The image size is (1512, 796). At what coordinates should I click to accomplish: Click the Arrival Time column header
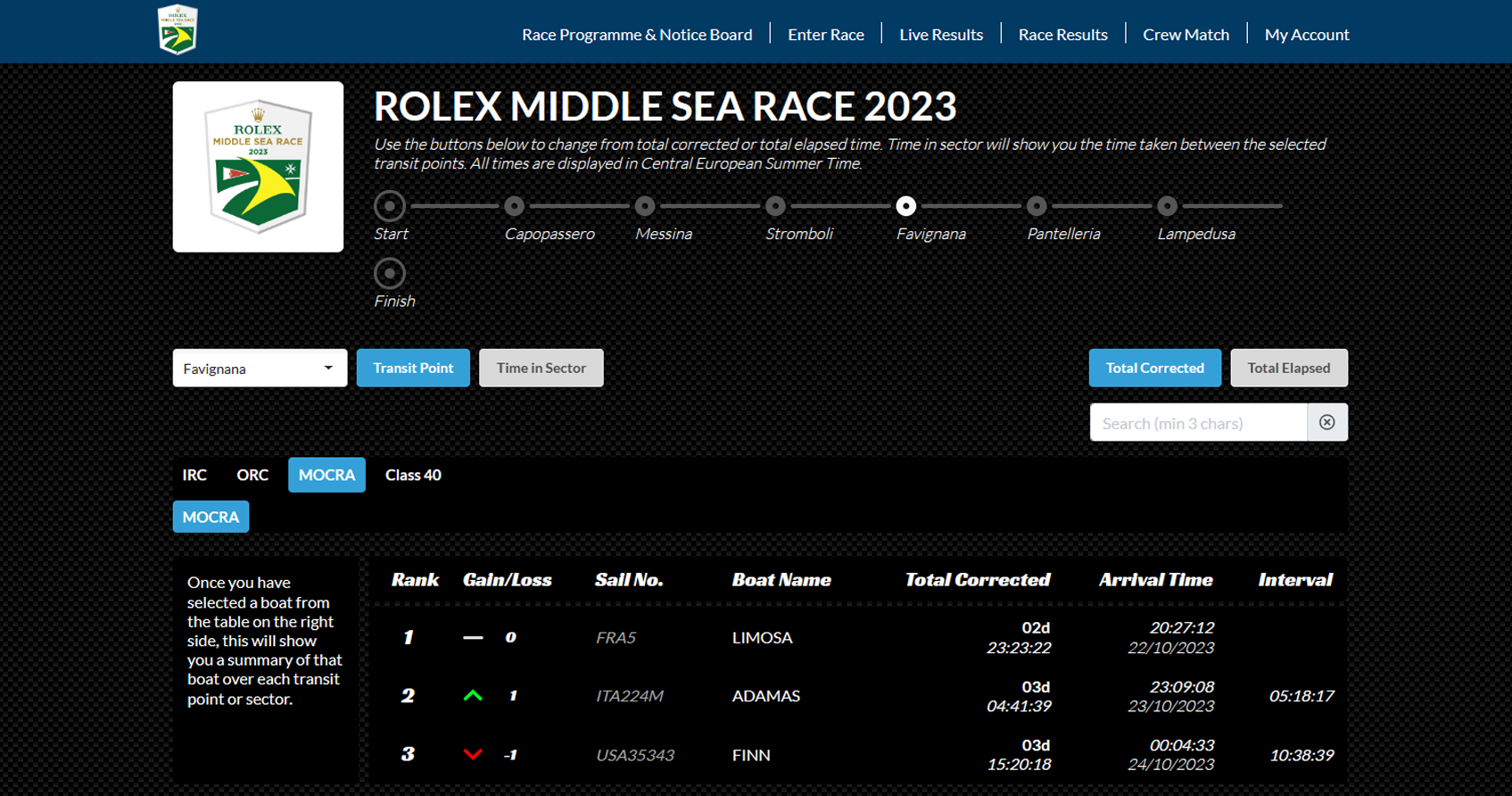click(1155, 580)
